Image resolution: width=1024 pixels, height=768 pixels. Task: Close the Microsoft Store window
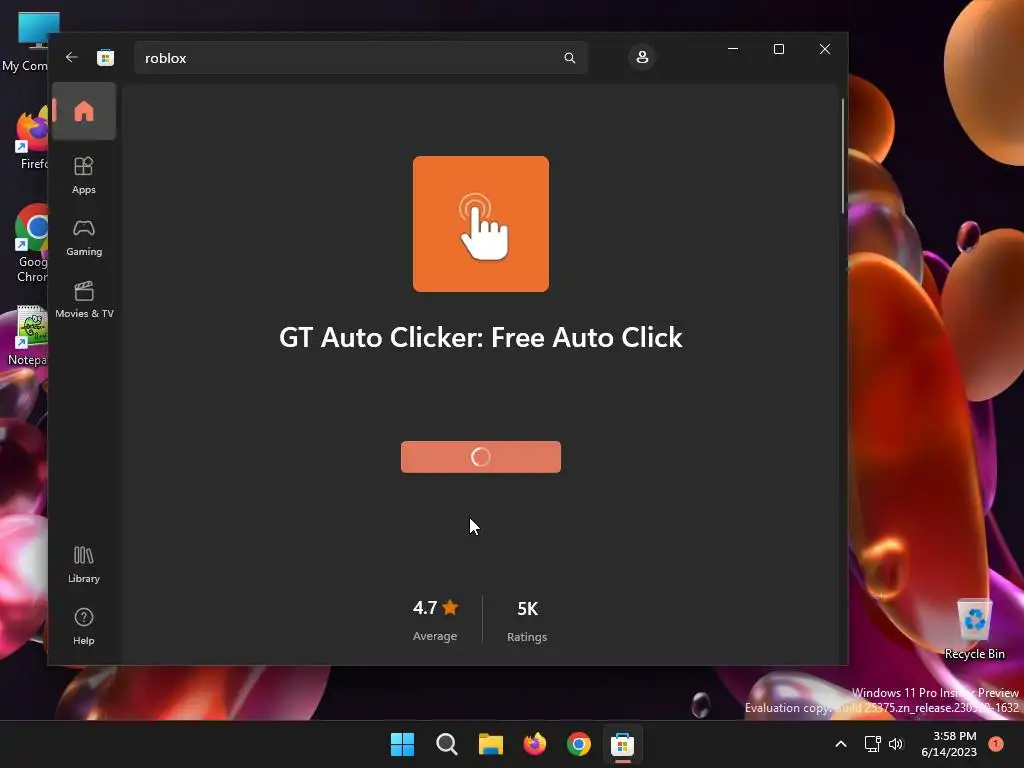pyautogui.click(x=825, y=49)
